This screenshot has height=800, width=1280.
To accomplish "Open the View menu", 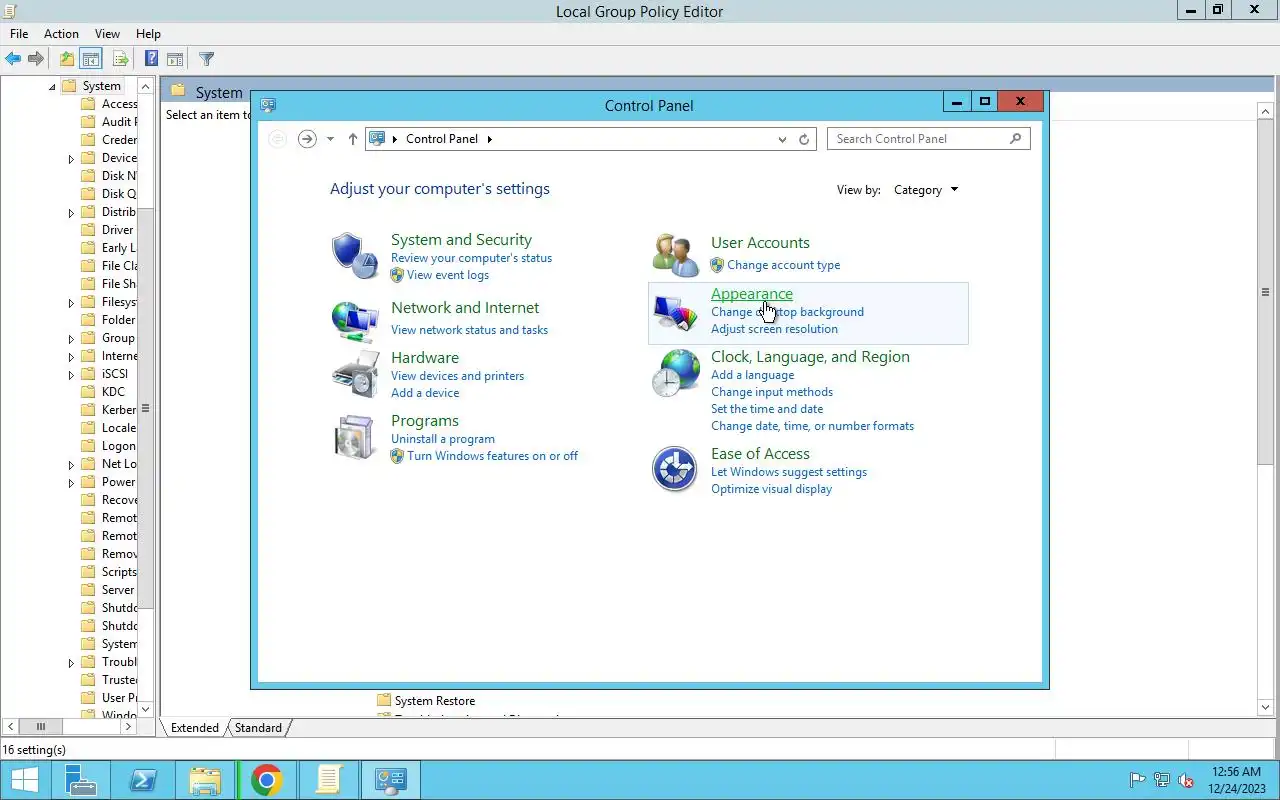I will (x=107, y=33).
